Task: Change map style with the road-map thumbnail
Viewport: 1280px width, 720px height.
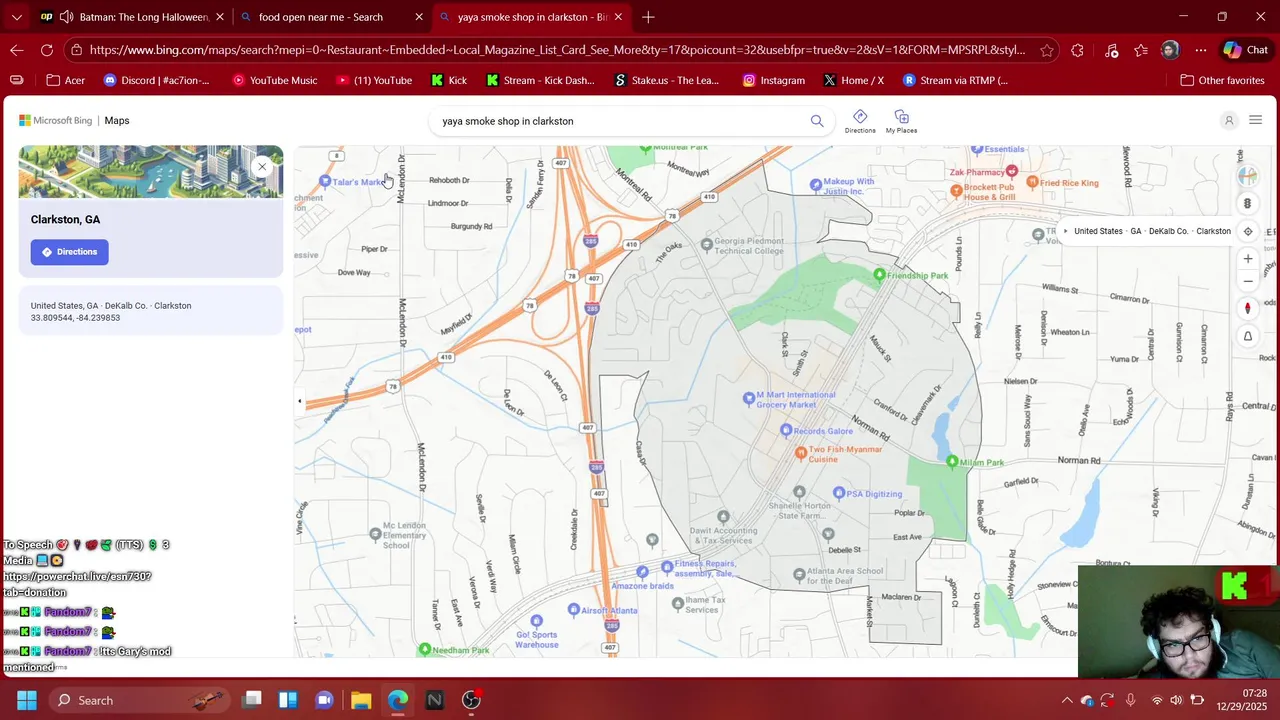Action: point(1248,176)
